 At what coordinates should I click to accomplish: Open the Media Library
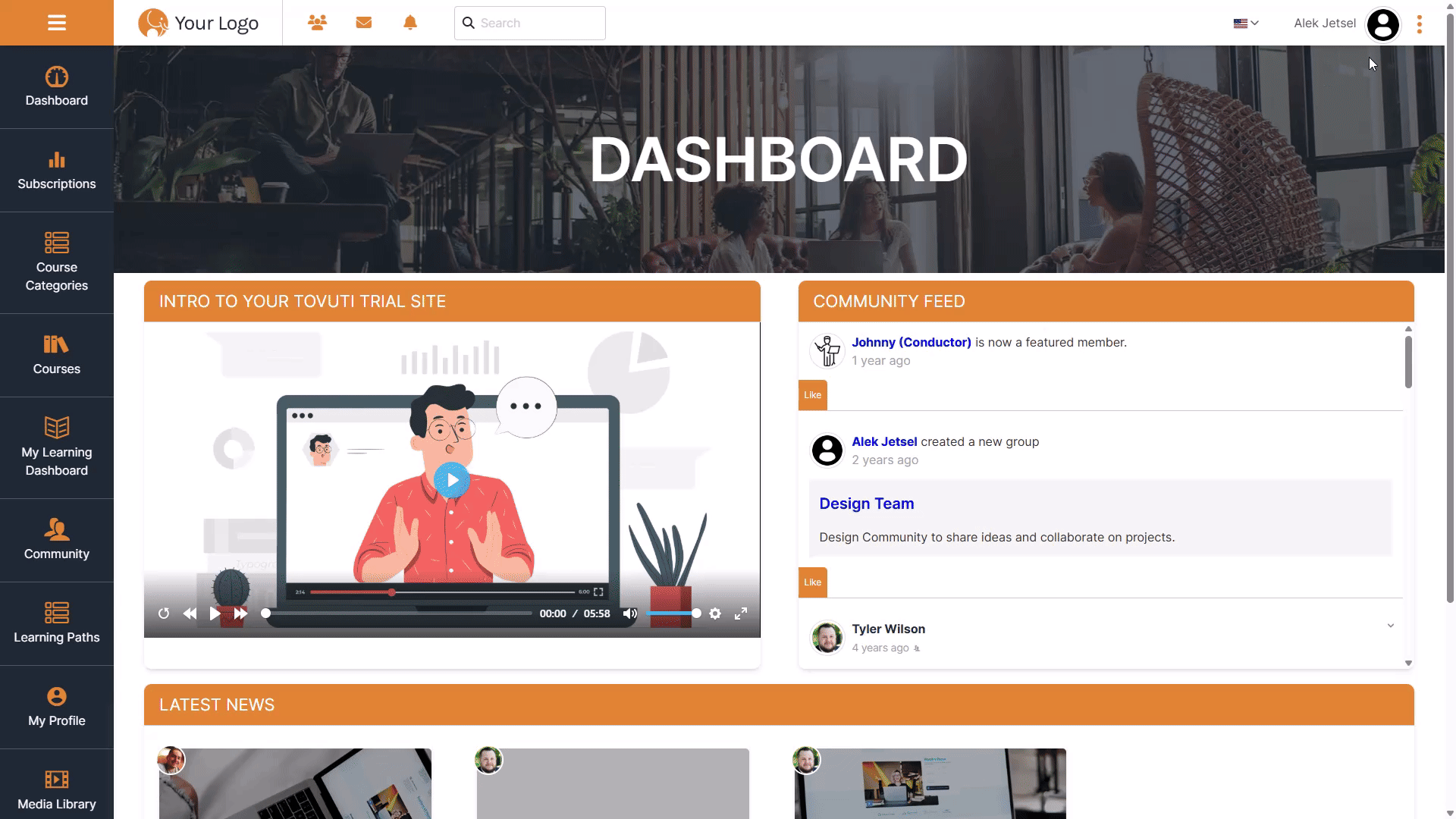coord(57,785)
